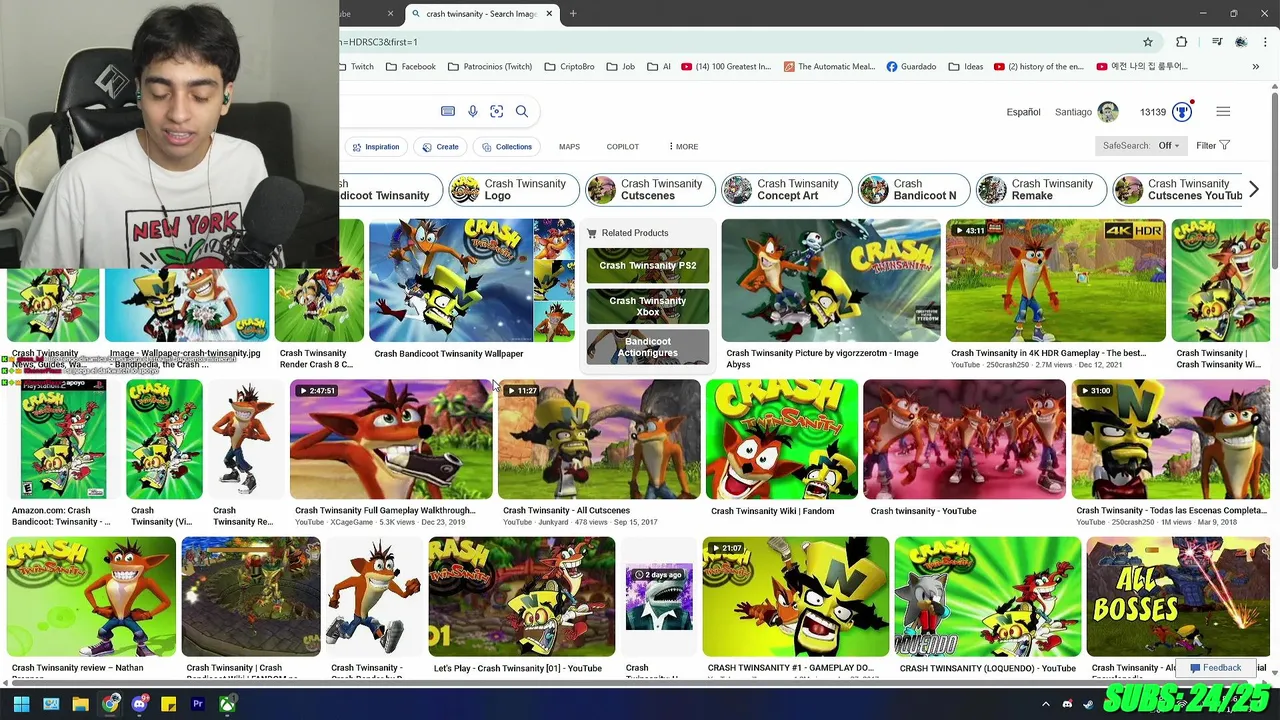The image size is (1280, 720).
Task: Go to the COPILOT search tab
Action: click(x=622, y=147)
